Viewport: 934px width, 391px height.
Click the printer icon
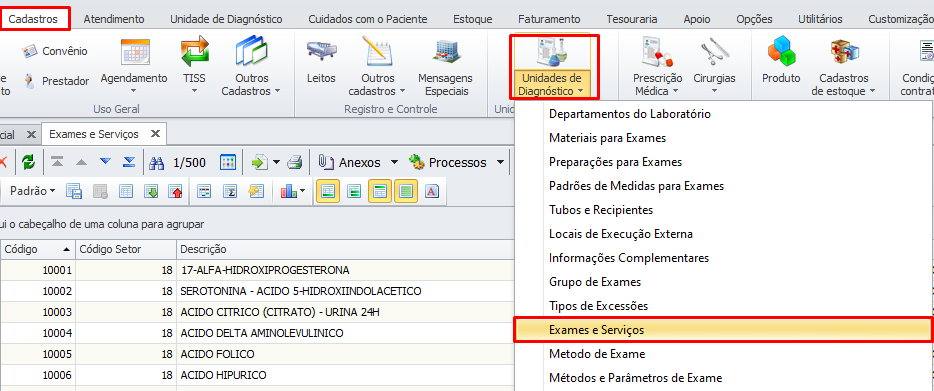coord(296,162)
